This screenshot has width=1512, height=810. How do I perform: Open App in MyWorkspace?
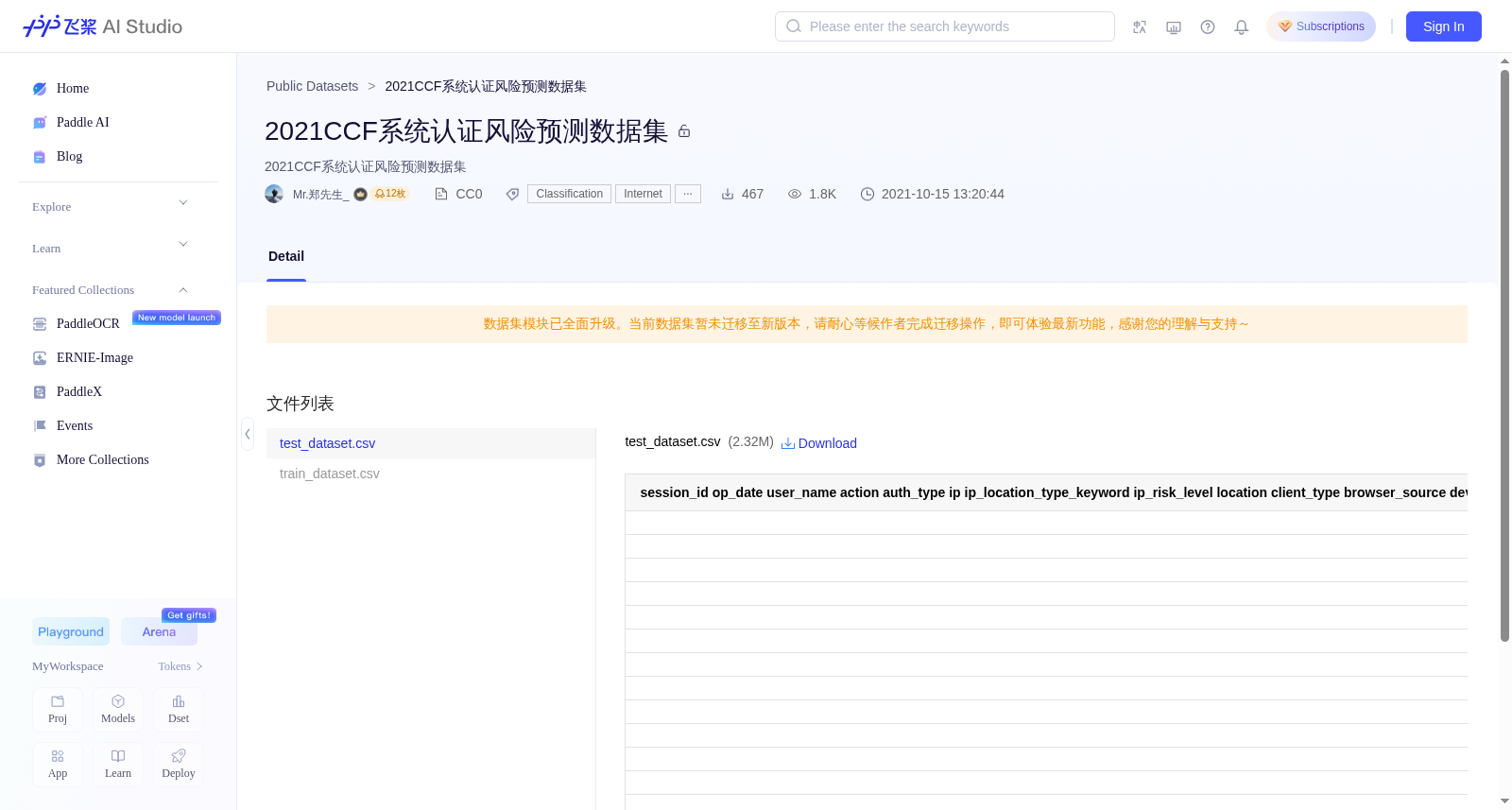tap(58, 765)
